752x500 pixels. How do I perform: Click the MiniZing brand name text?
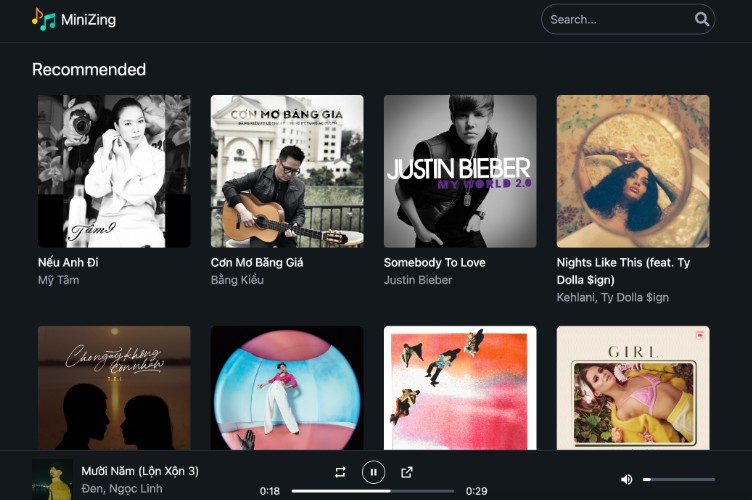point(88,19)
